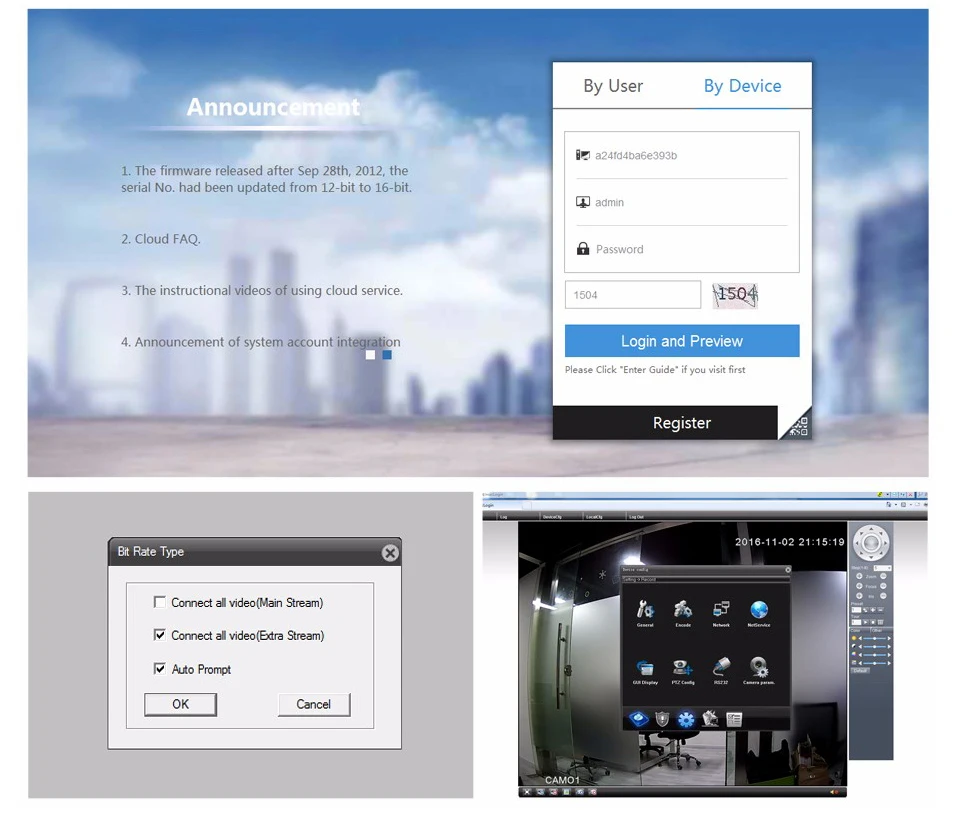Click the admin username field
This screenshot has height=814, width=960.
point(681,202)
